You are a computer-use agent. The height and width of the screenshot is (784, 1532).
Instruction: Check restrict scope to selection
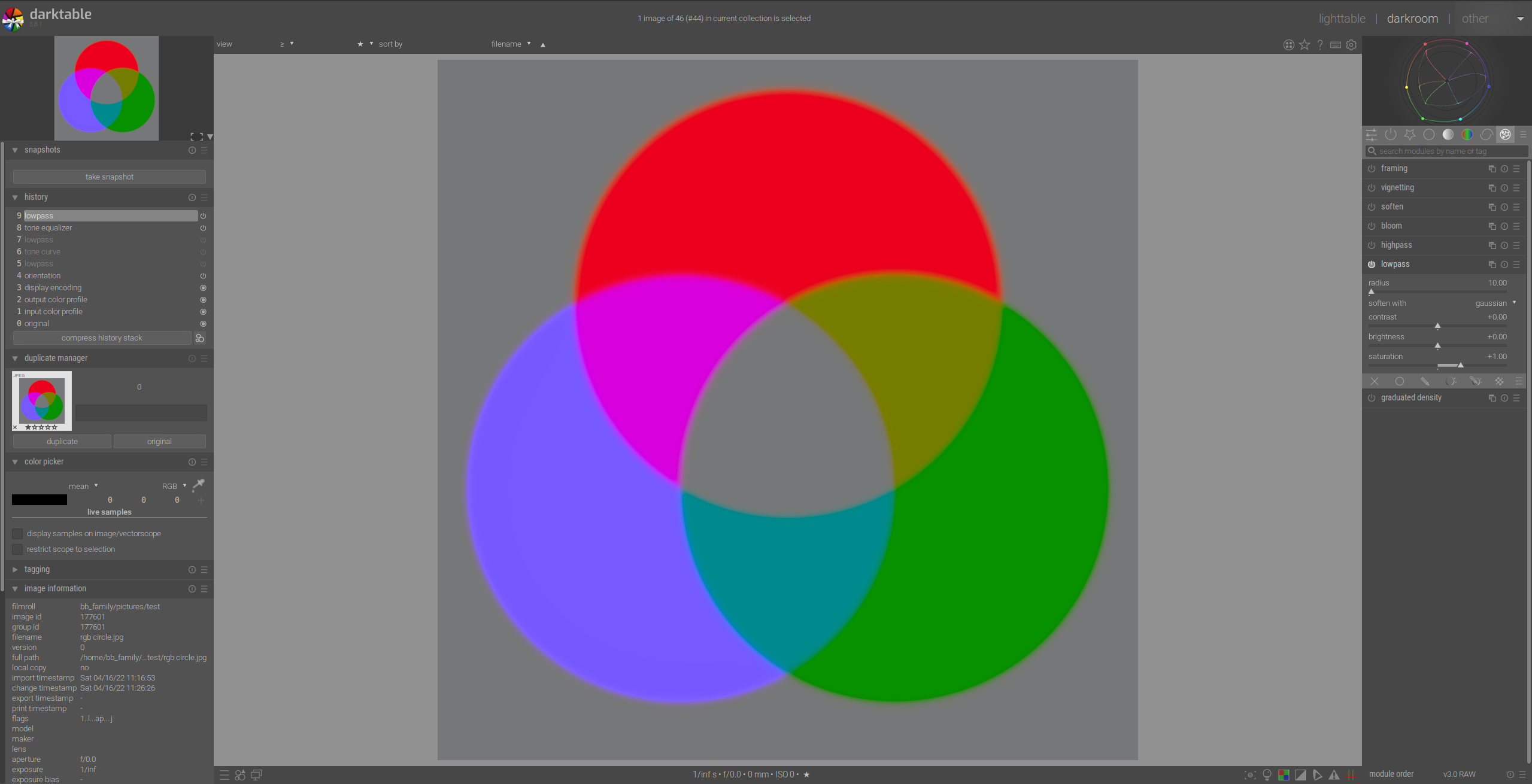click(x=17, y=549)
